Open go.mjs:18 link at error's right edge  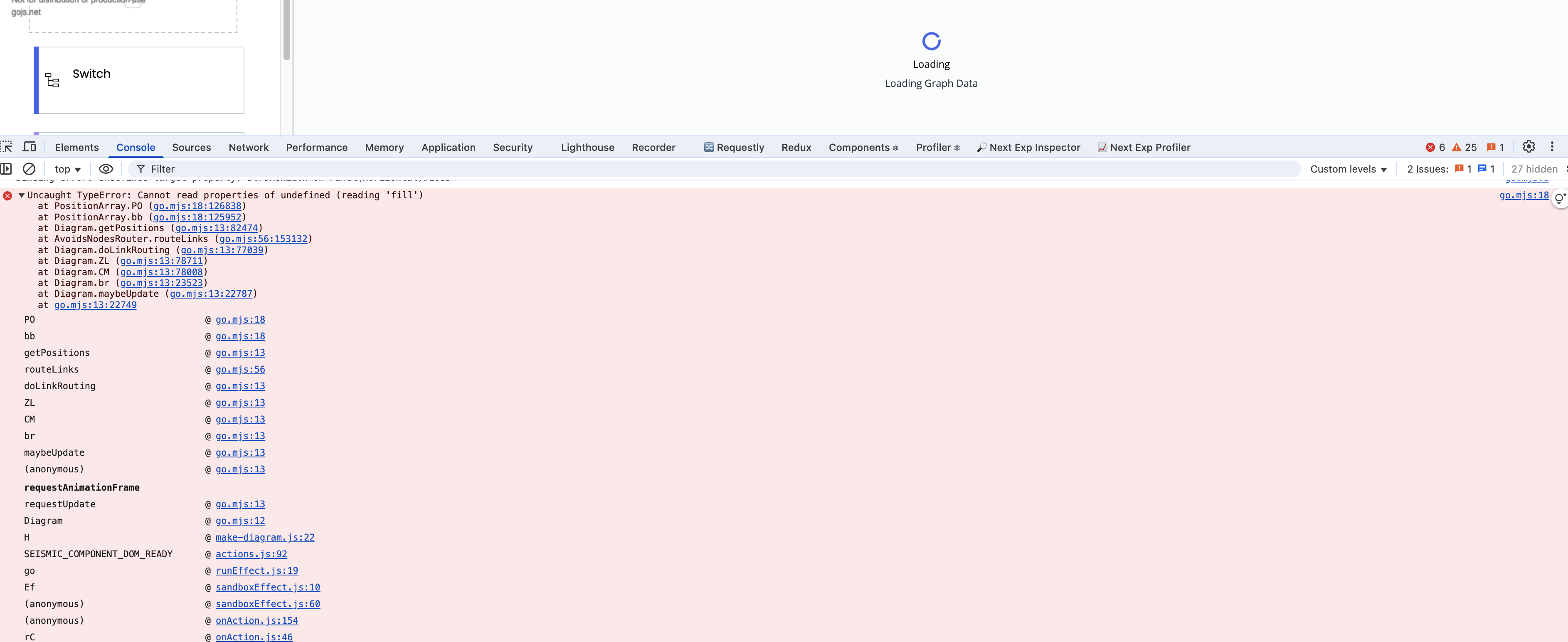point(1524,195)
